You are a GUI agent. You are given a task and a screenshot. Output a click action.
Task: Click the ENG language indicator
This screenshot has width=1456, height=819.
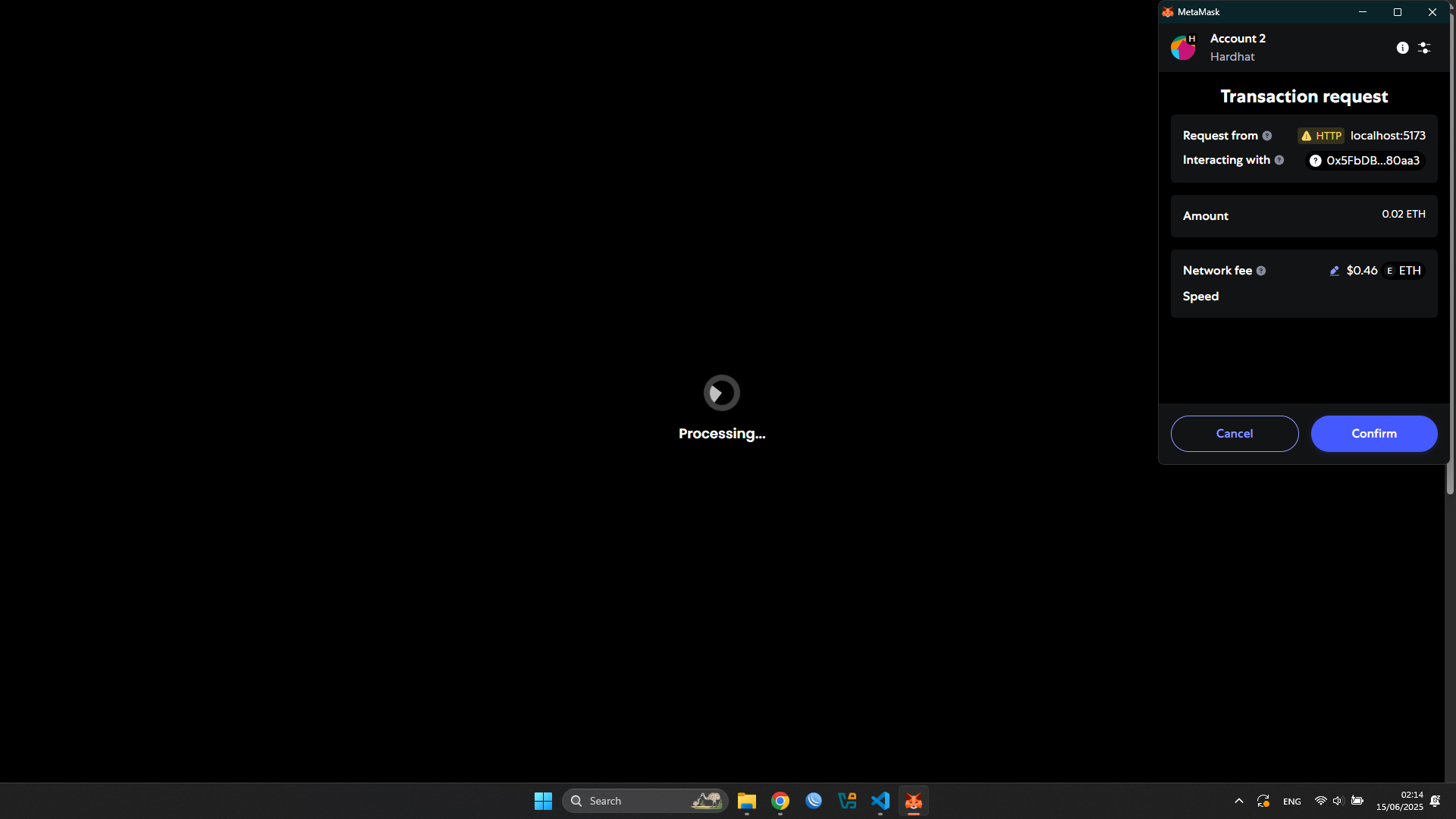(1291, 802)
